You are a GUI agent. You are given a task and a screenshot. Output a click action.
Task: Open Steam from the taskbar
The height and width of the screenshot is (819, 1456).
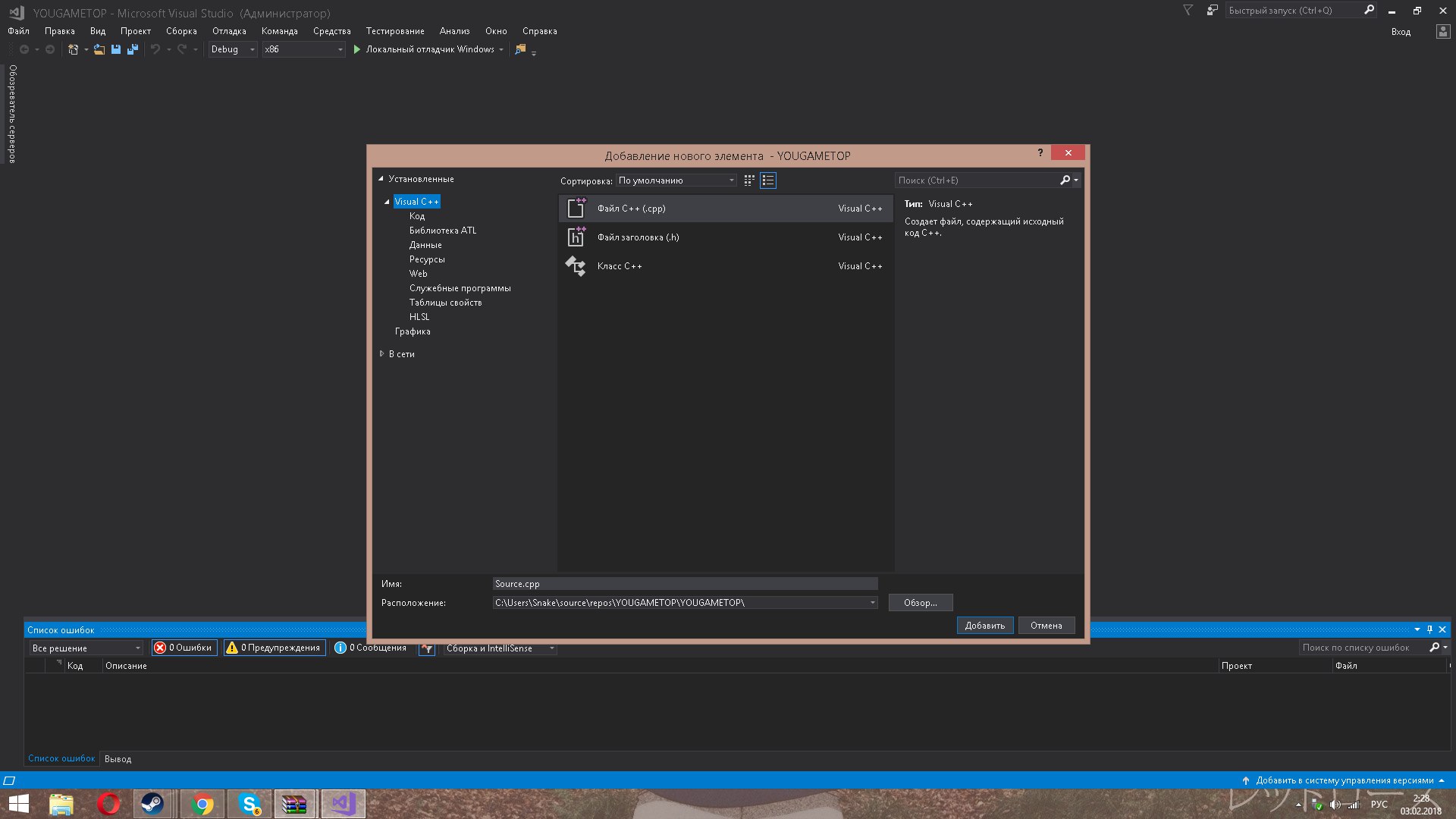152,804
